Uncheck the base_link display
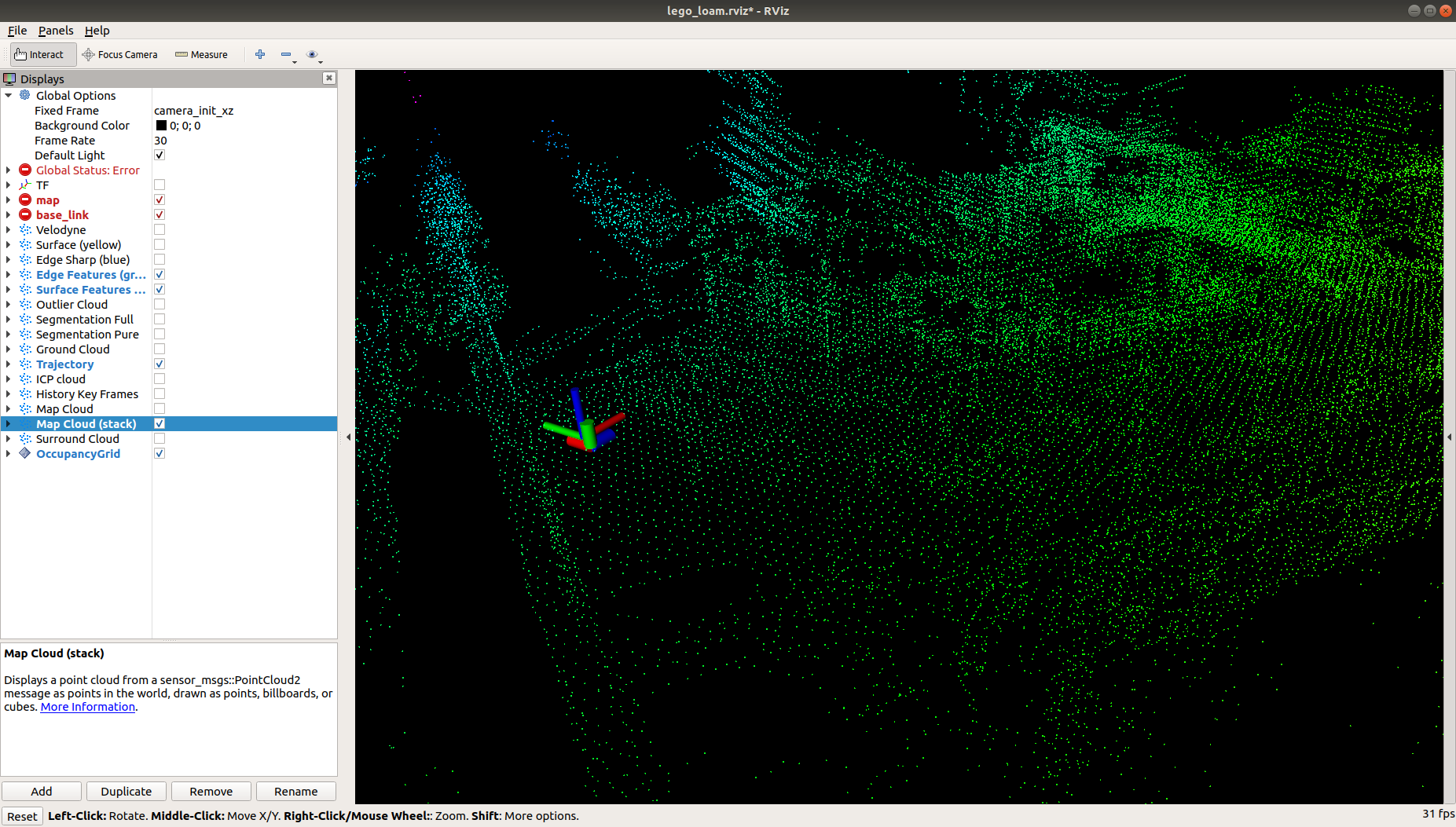Viewport: 1456px width, 827px height. tap(160, 214)
